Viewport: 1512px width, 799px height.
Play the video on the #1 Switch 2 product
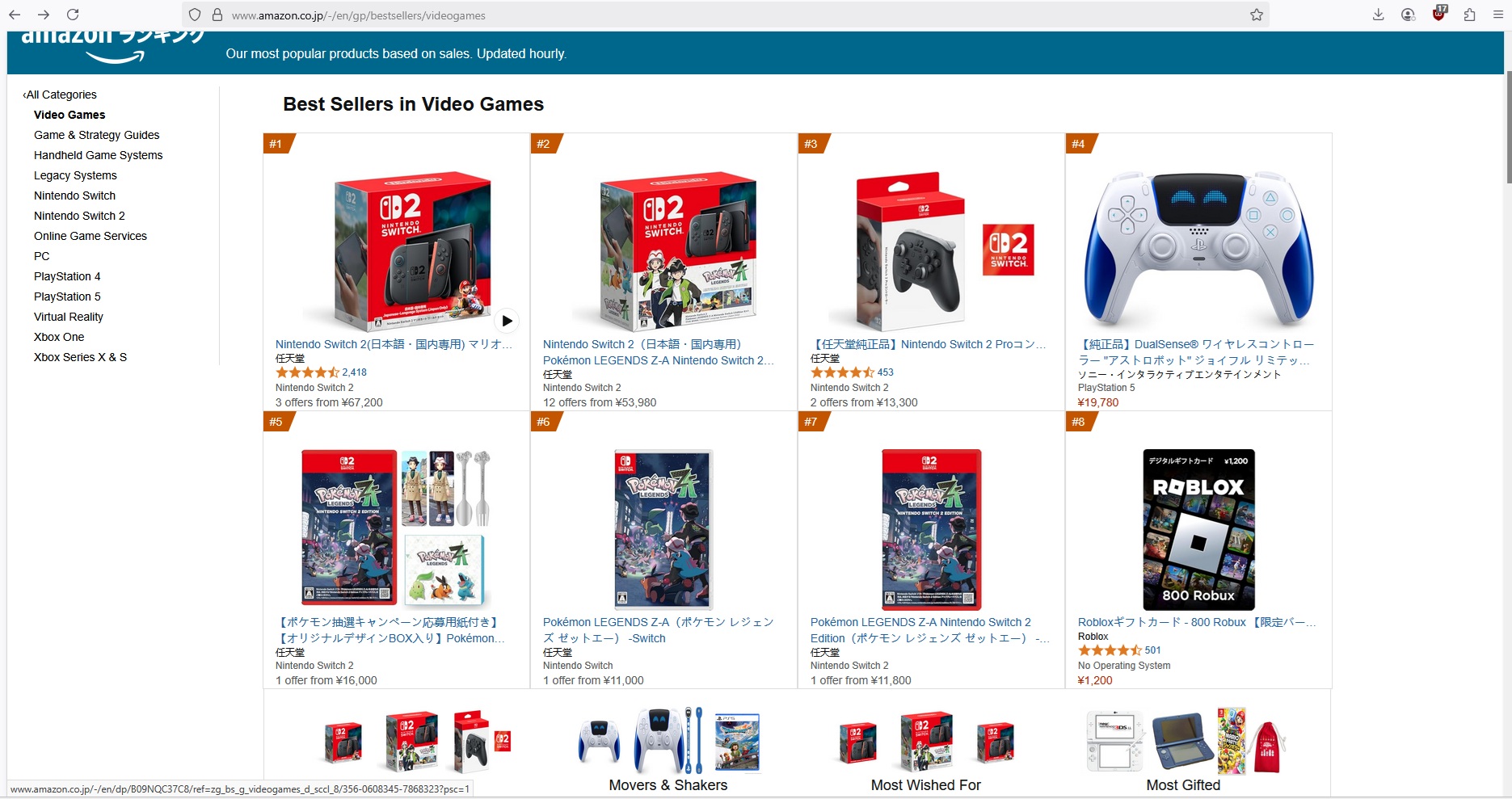point(507,321)
